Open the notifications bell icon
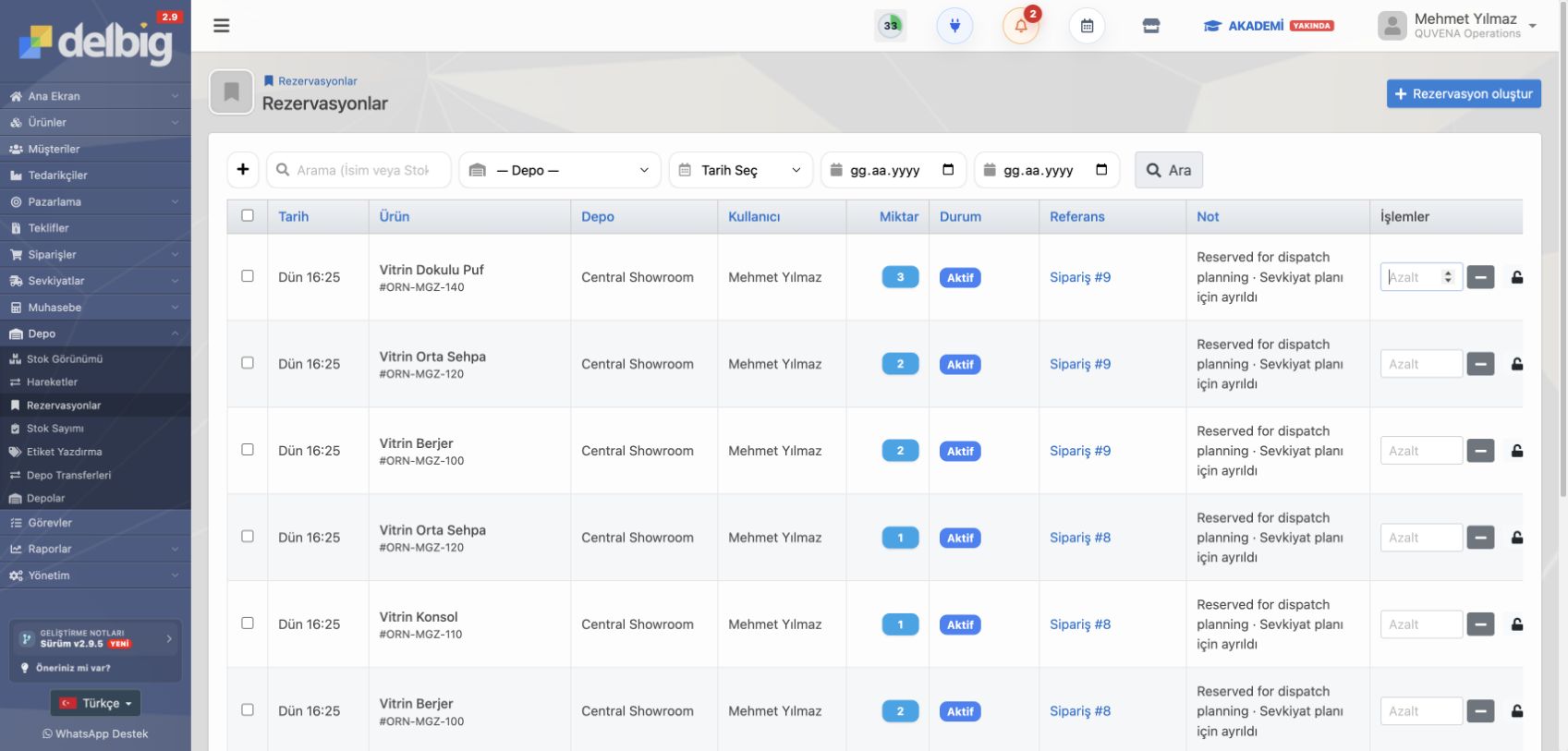 point(1021,26)
